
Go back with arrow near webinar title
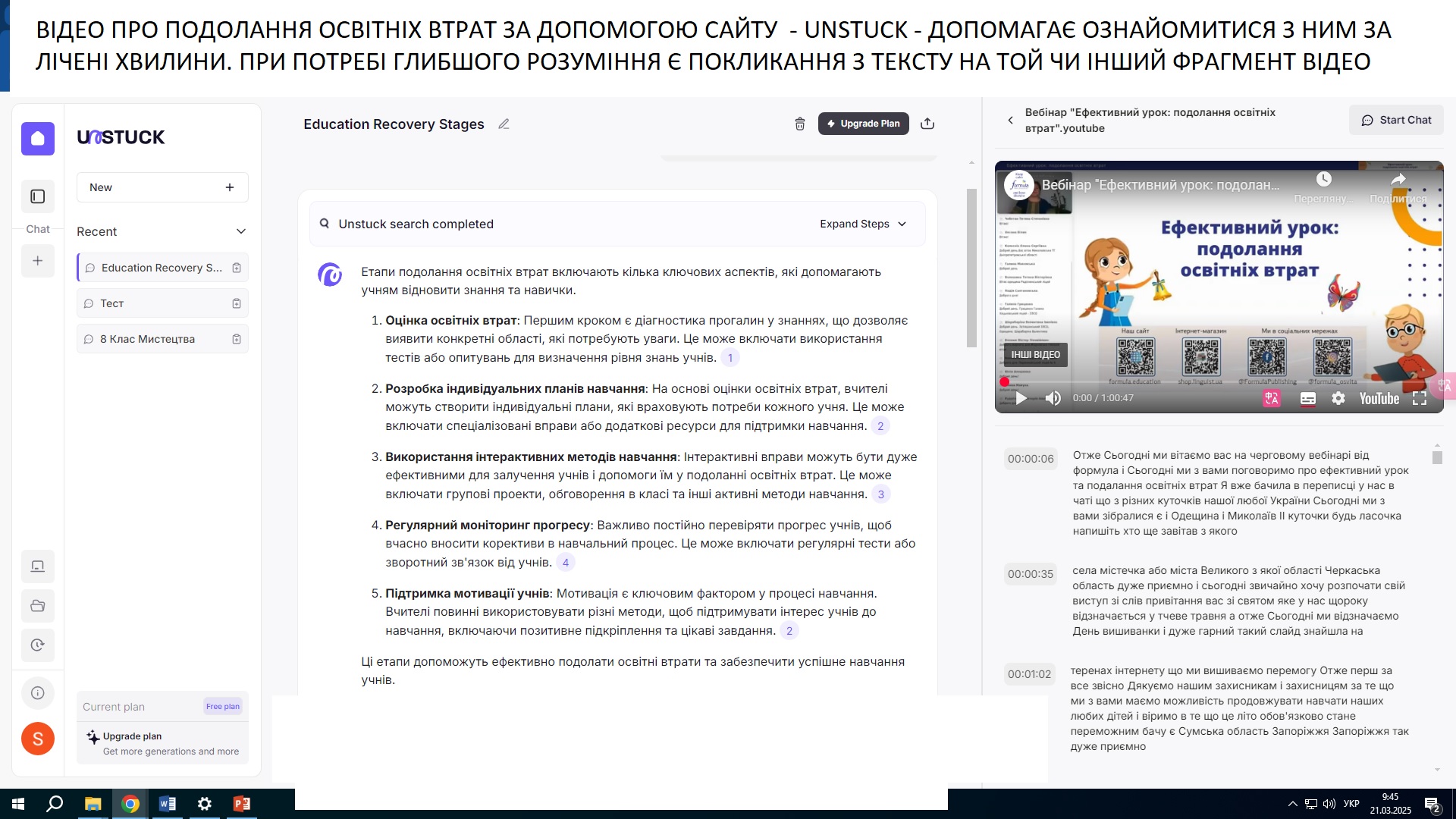tap(1010, 120)
